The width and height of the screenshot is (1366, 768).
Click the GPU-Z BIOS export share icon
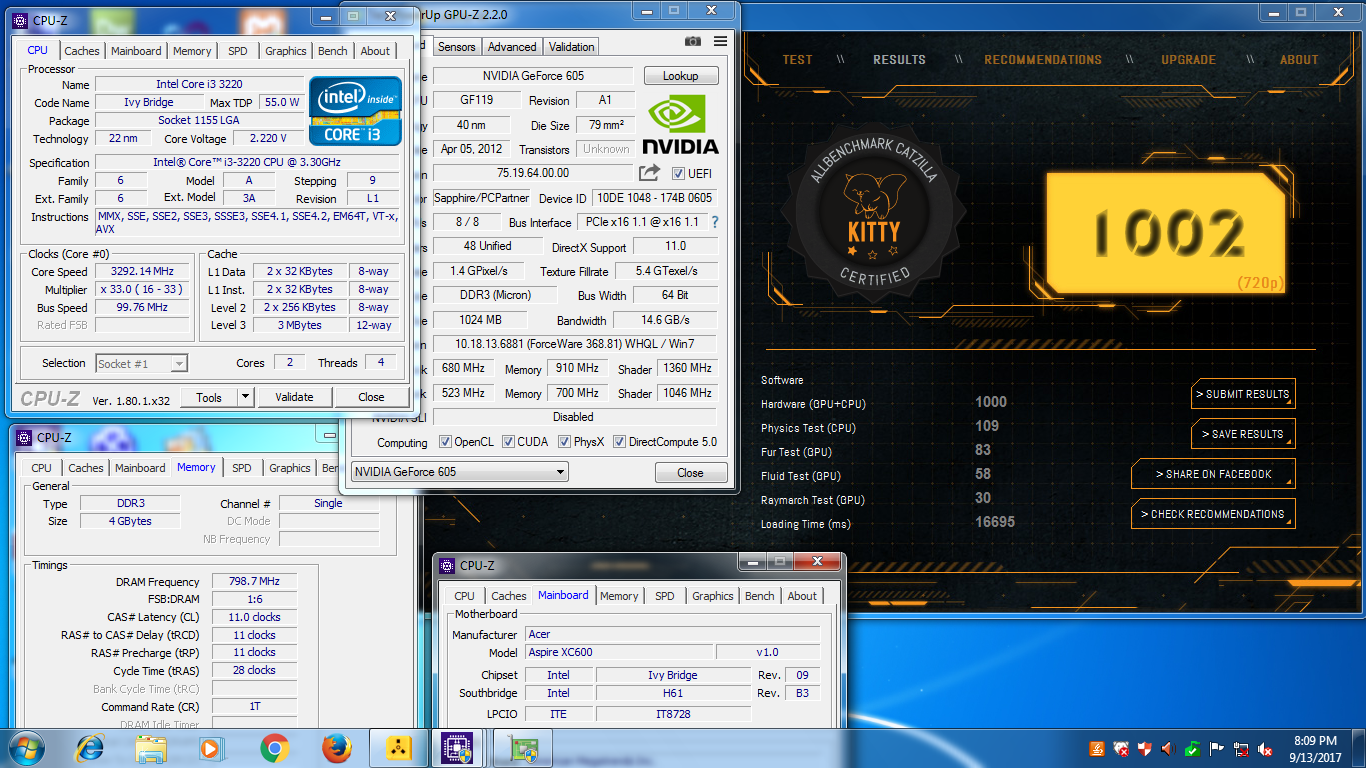click(x=650, y=172)
